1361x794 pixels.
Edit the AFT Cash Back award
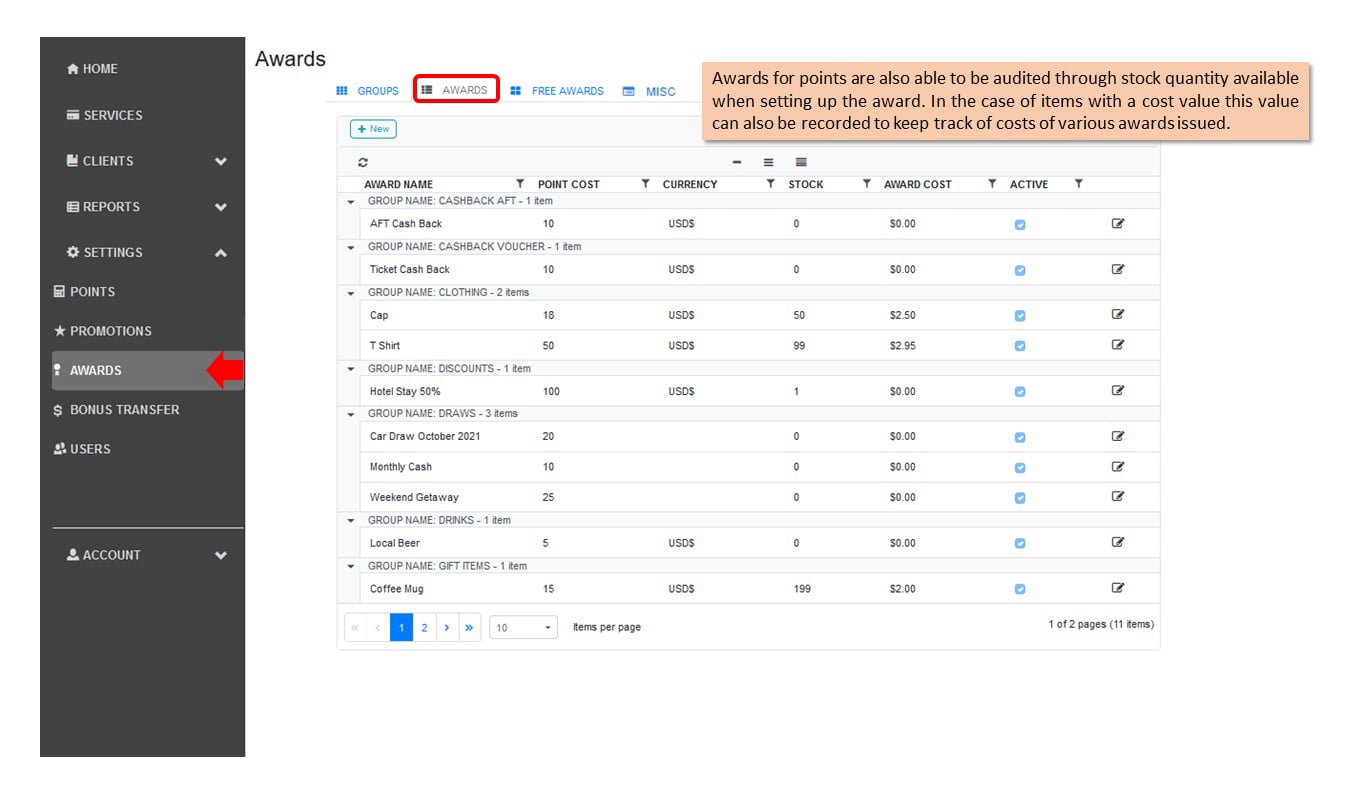click(1118, 224)
